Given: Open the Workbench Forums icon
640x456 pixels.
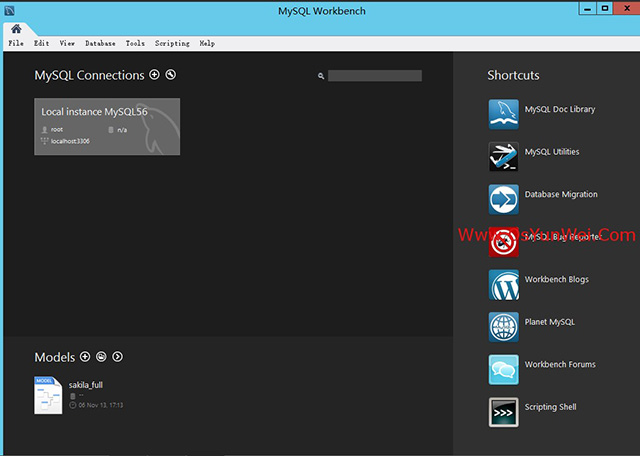Looking at the screenshot, I should tap(503, 369).
